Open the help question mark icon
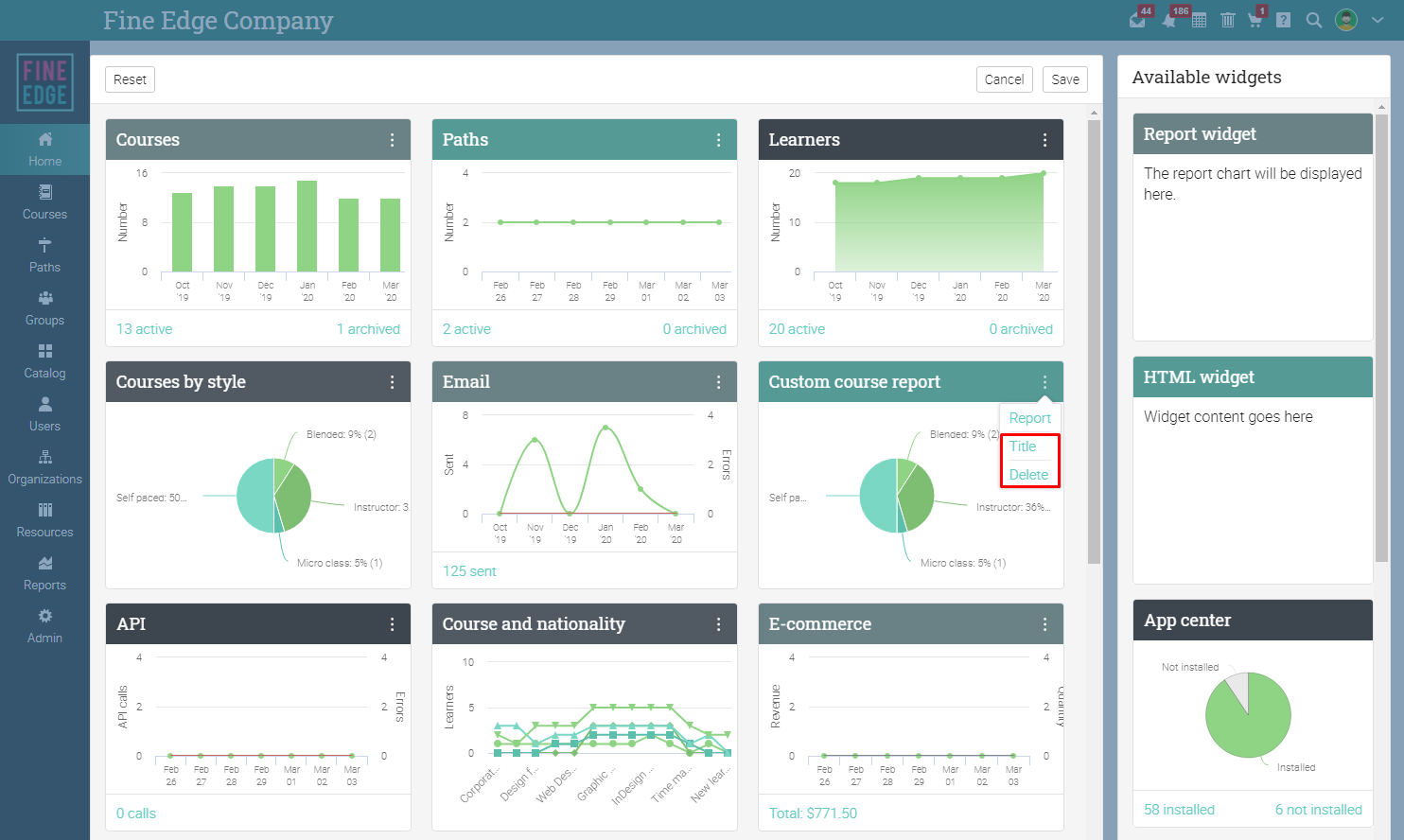The width and height of the screenshot is (1404, 840). coord(1284,20)
